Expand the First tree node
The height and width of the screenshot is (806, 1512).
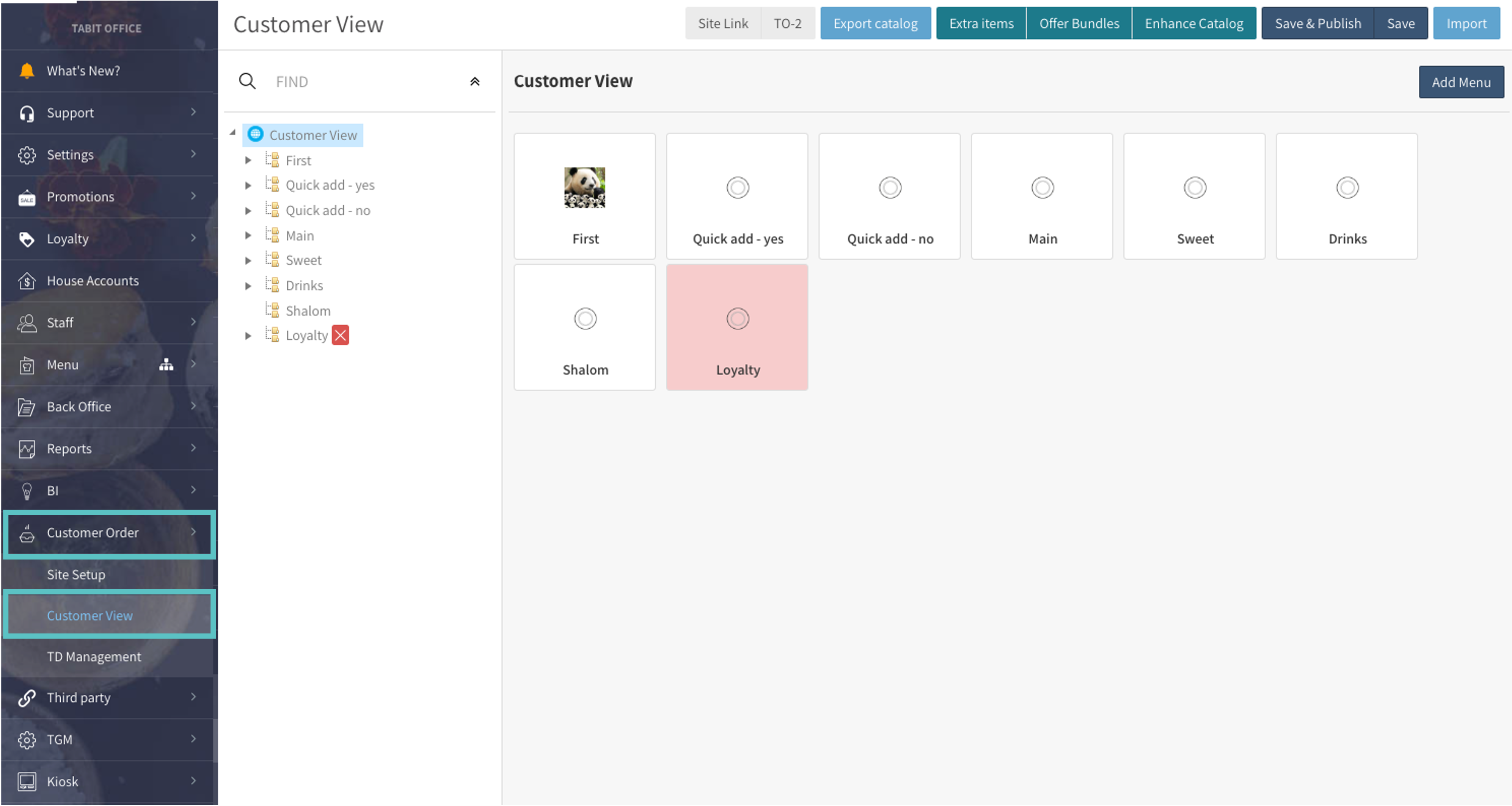(x=248, y=160)
